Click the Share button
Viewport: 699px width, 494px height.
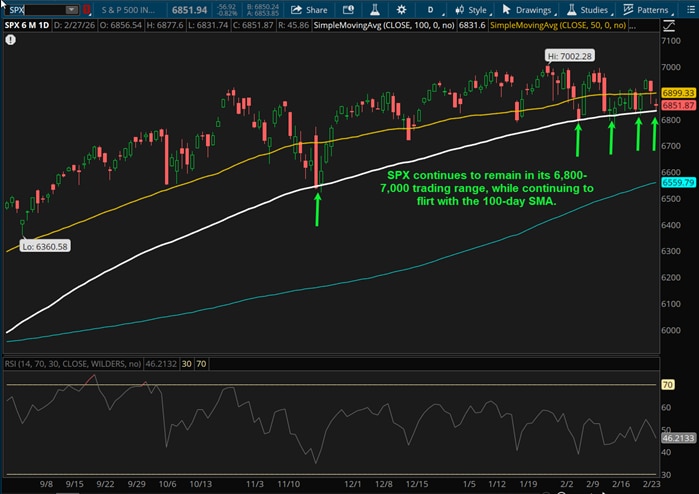[x=309, y=10]
